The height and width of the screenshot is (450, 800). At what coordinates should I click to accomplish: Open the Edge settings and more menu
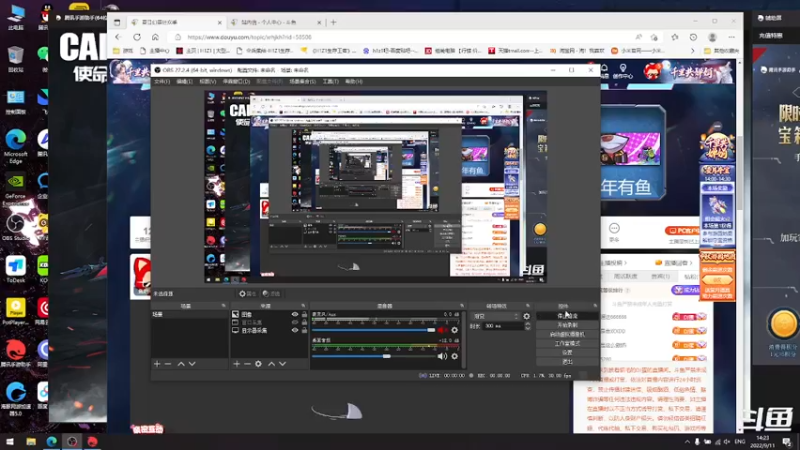click(732, 37)
